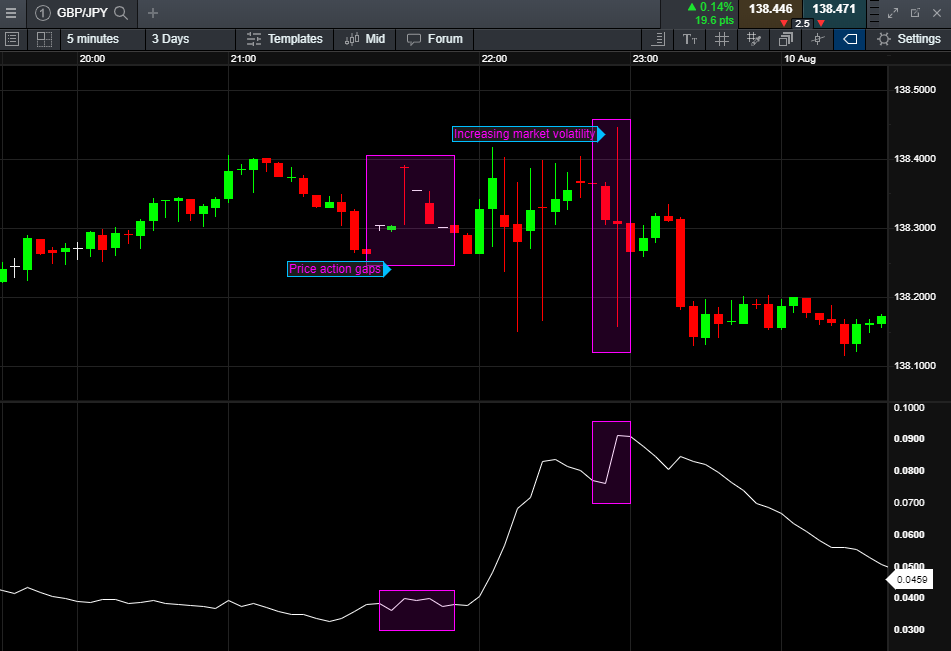The width and height of the screenshot is (951, 651).
Task: Click the 0.0900 indicator axis label
Action: click(909, 439)
